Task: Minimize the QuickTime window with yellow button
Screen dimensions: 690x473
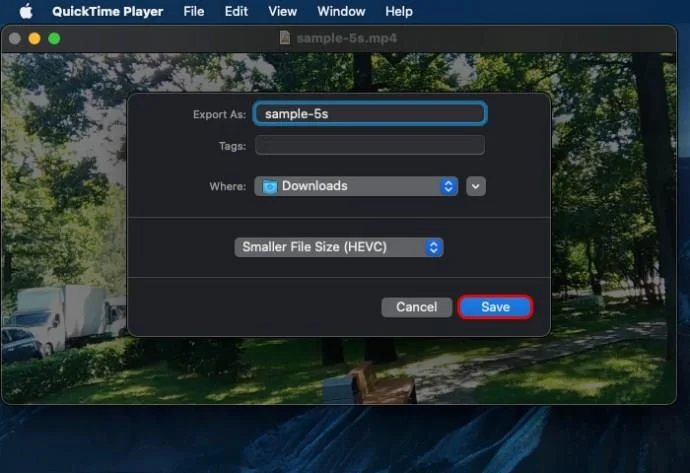Action: point(34,39)
